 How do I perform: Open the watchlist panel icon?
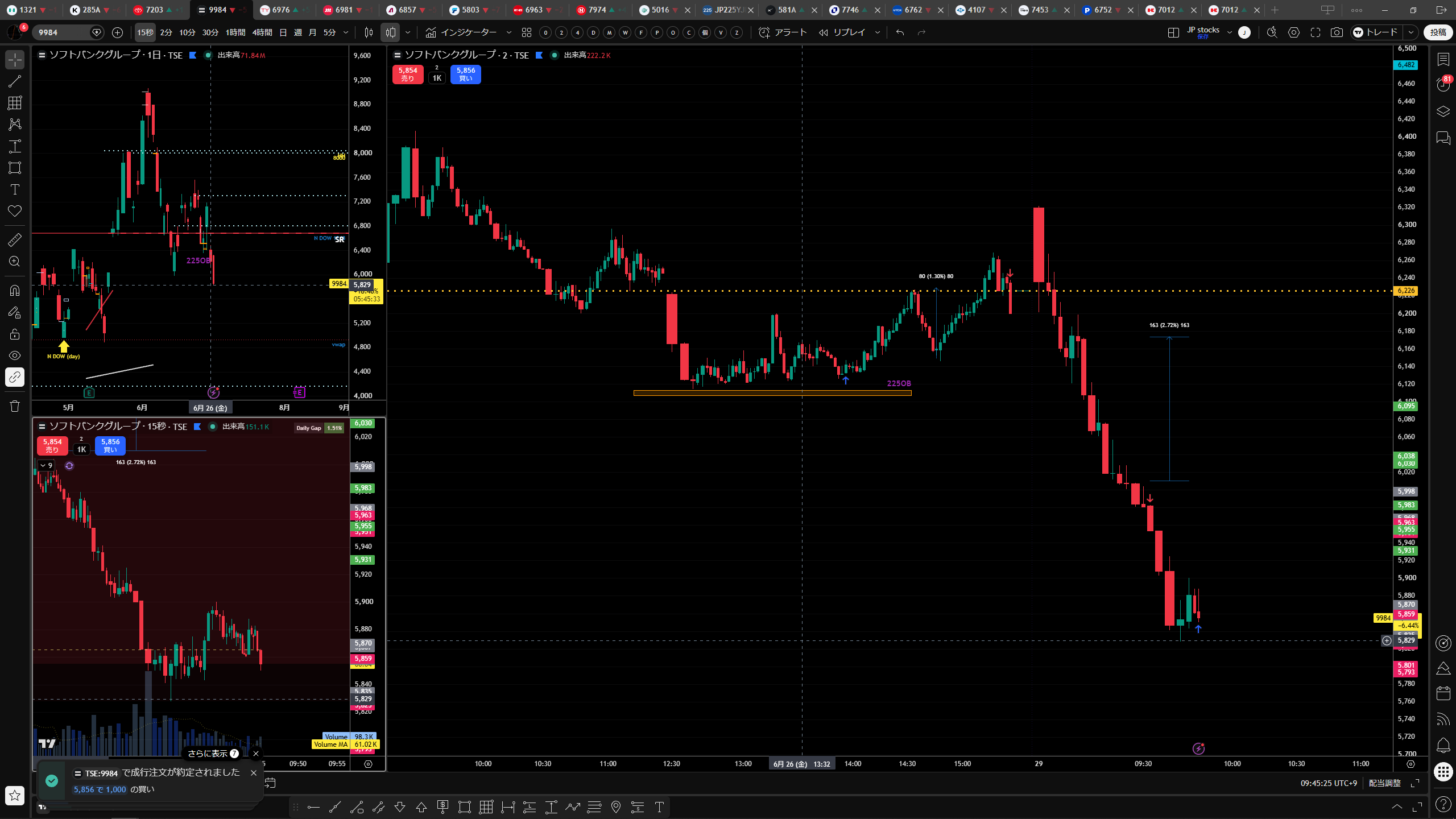click(x=1443, y=59)
